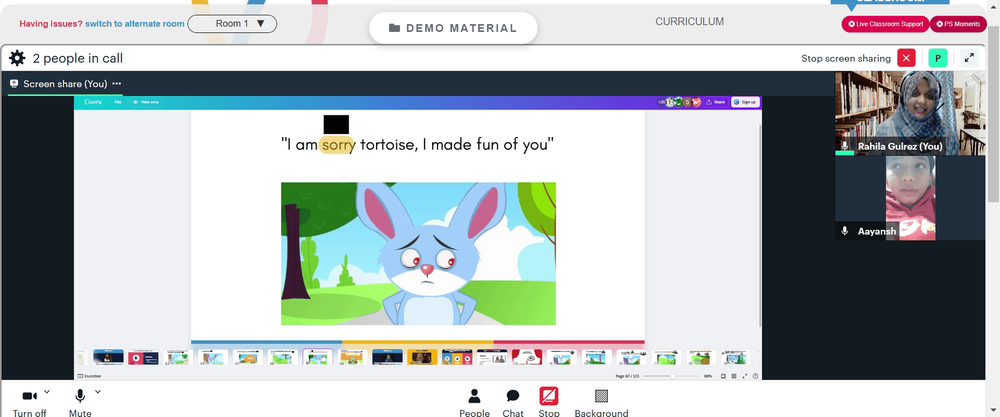
Task: Open the Chat panel
Action: coord(513,404)
